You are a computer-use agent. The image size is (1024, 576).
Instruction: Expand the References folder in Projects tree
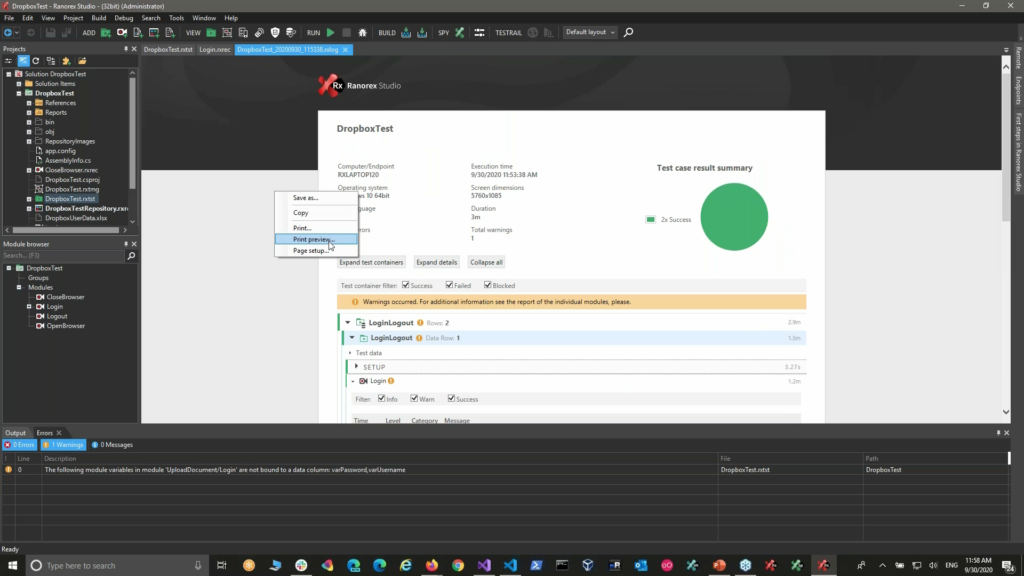pyautogui.click(x=29, y=103)
